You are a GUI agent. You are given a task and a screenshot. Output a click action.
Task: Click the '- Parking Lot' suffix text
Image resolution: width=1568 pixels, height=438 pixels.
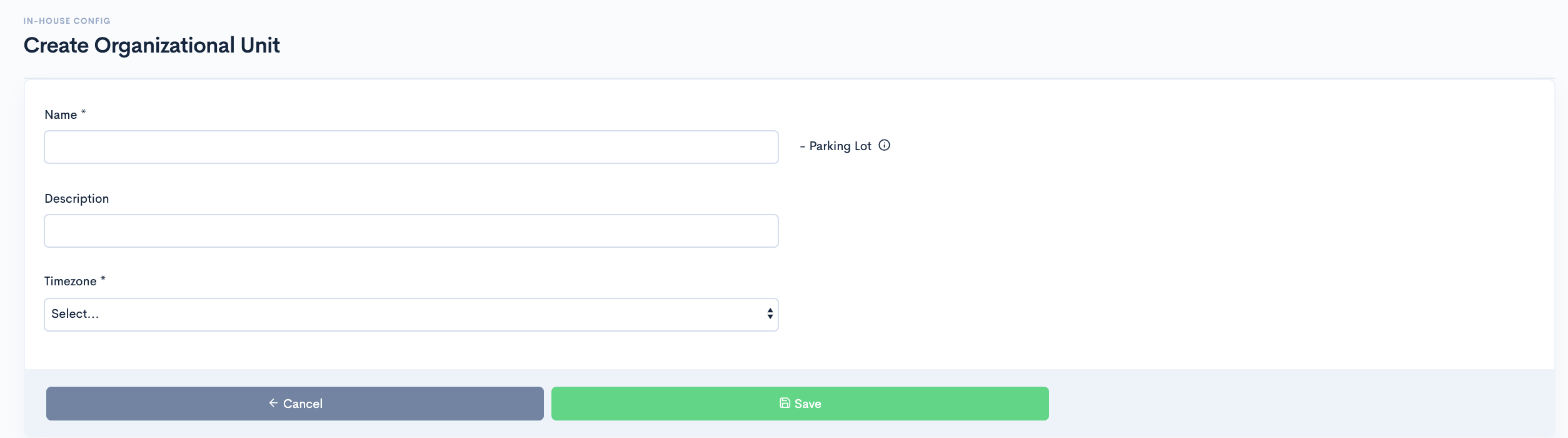[835, 146]
